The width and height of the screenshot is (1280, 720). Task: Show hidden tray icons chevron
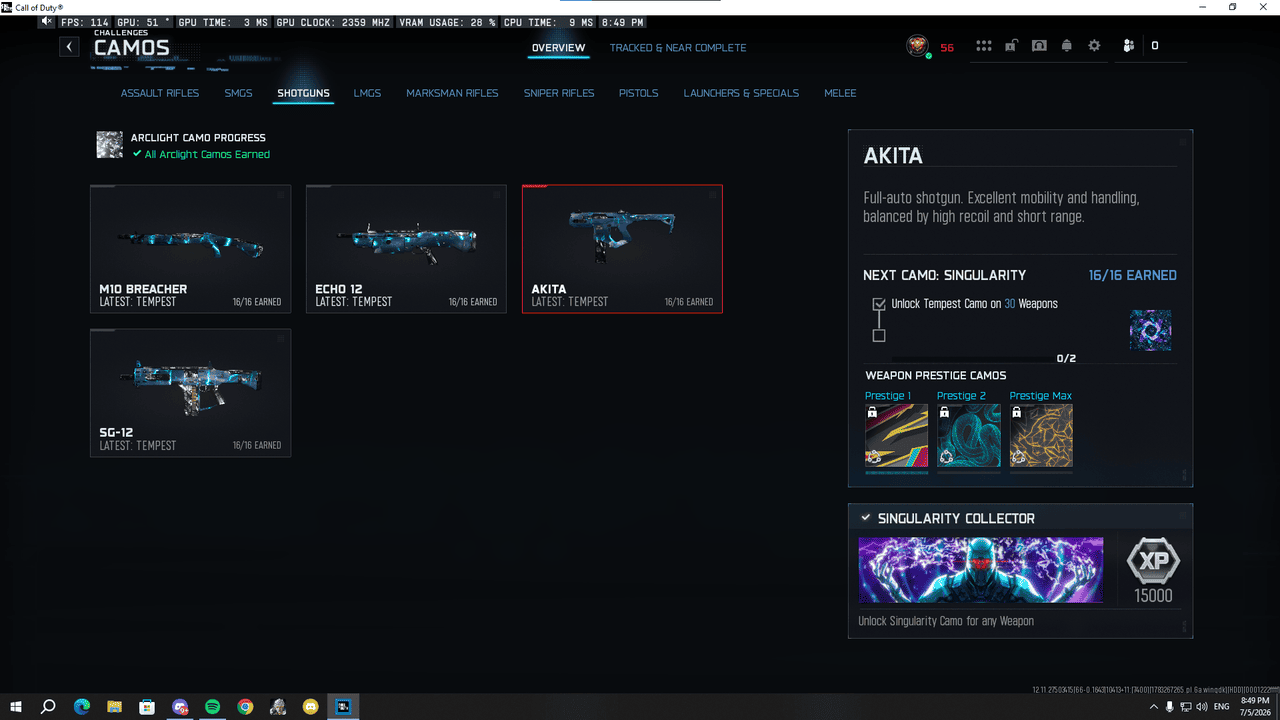click(1152, 707)
